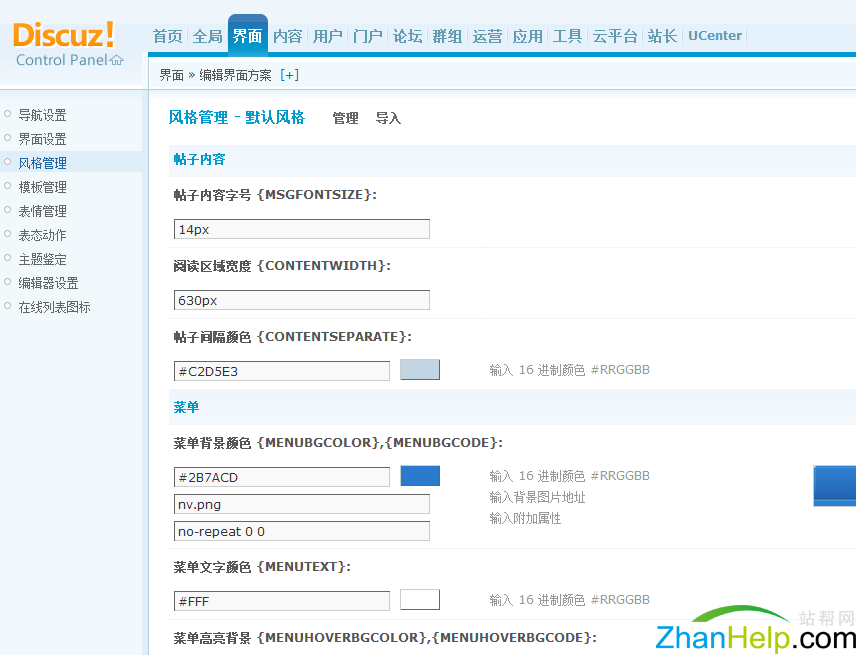
Task: Open the blue #2B7ACD color swatch
Action: point(419,476)
